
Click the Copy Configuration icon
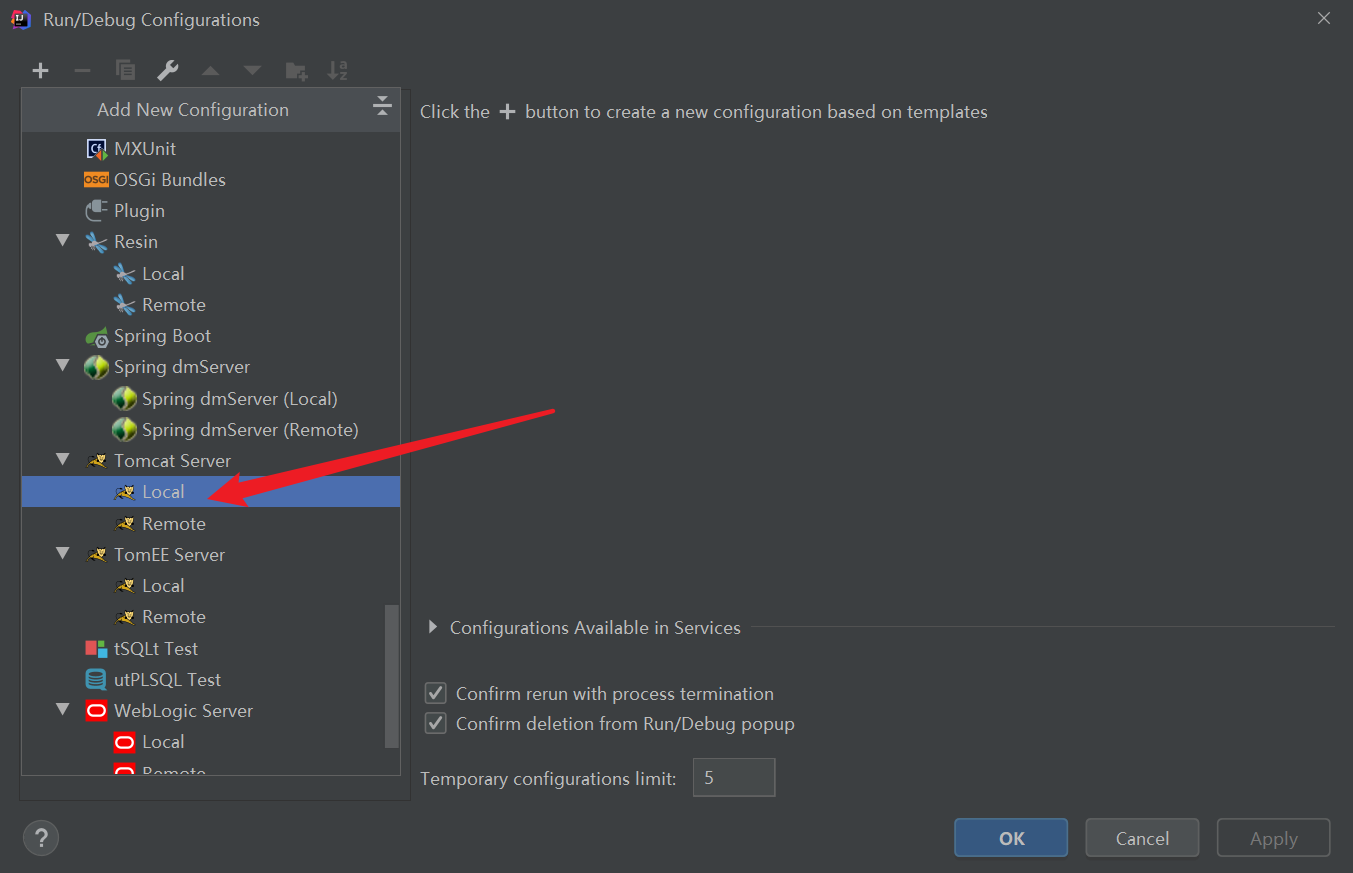pos(125,70)
